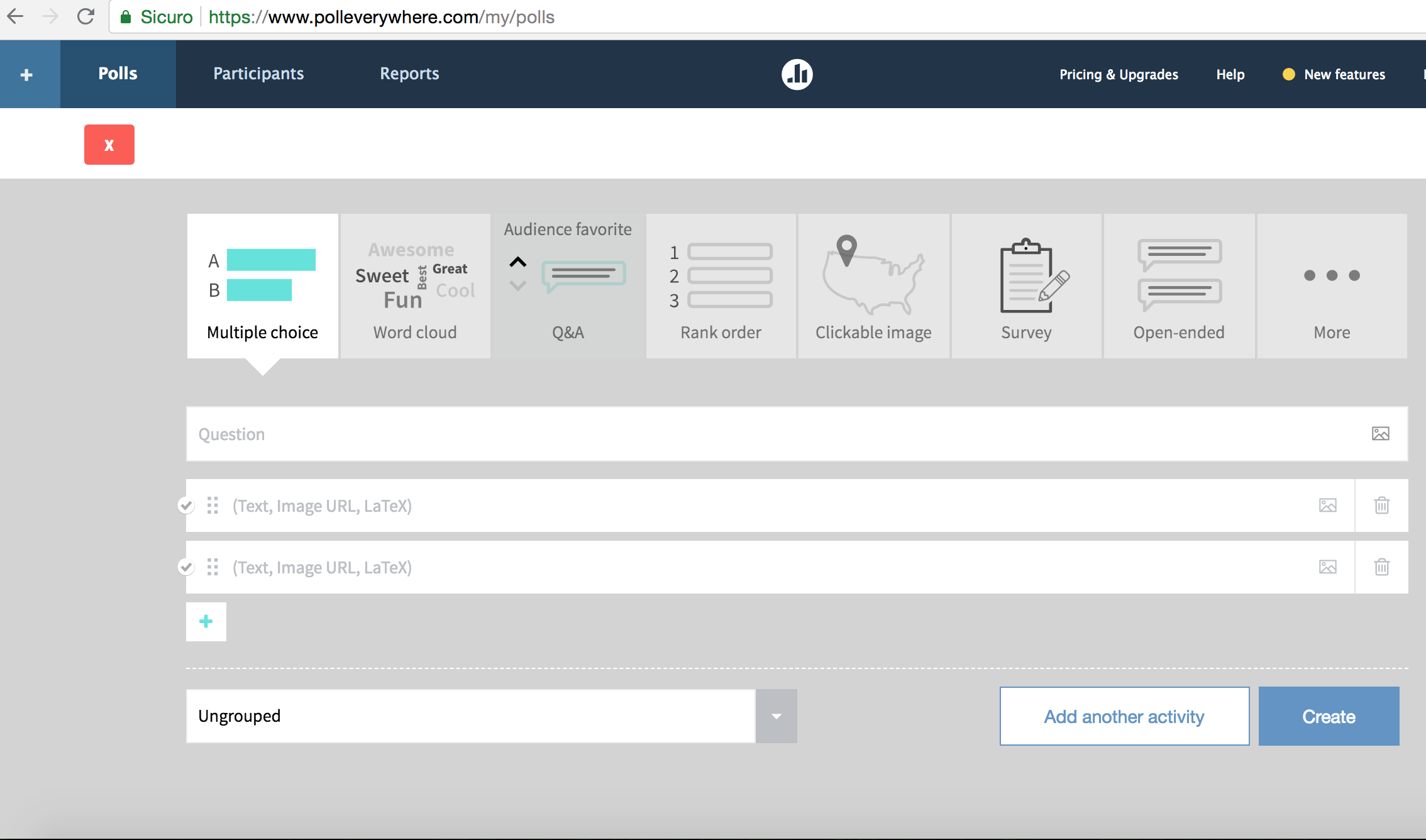Select the Open-ended activity type

[x=1180, y=286]
